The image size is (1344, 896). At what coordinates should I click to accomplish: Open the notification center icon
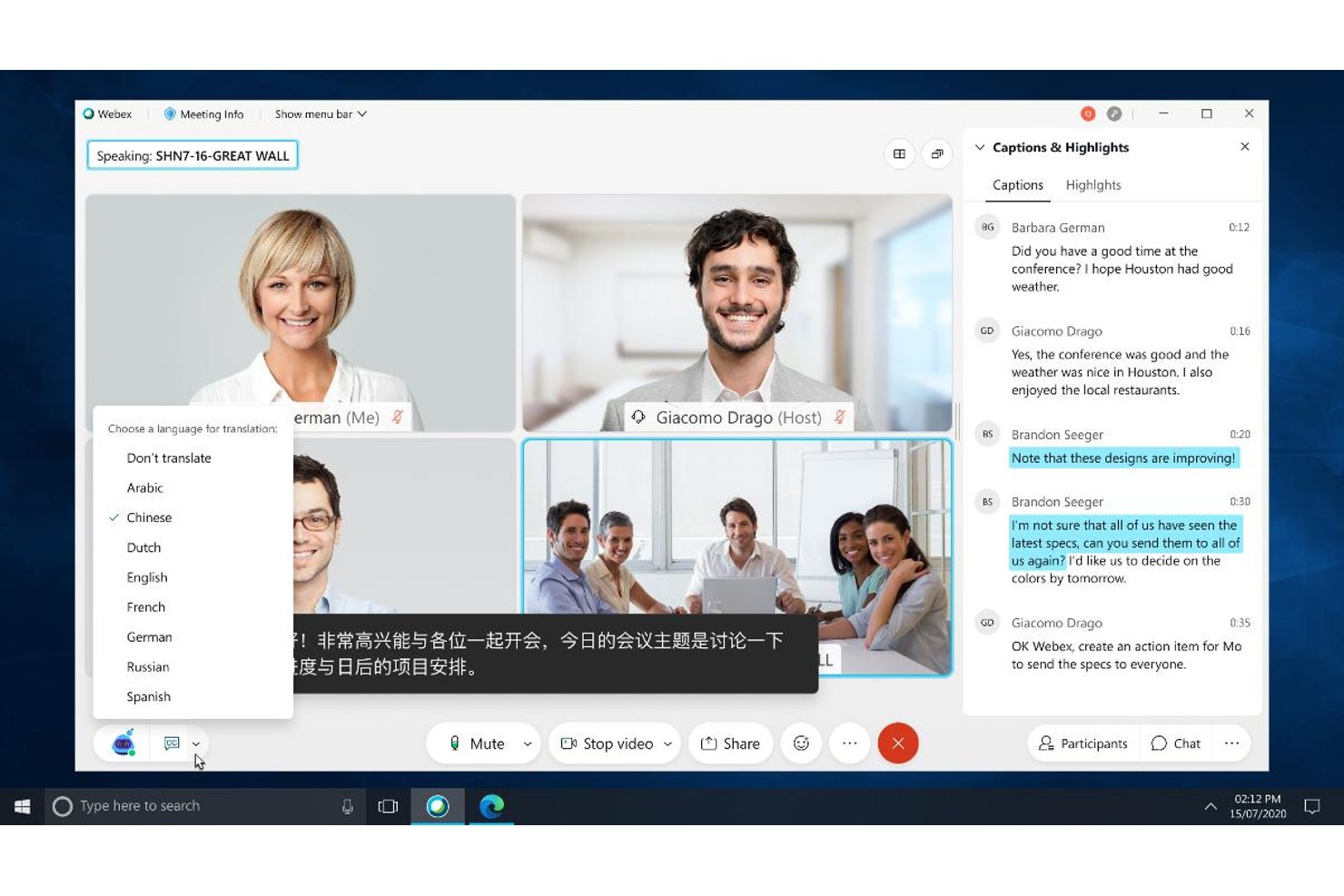pos(1312,806)
